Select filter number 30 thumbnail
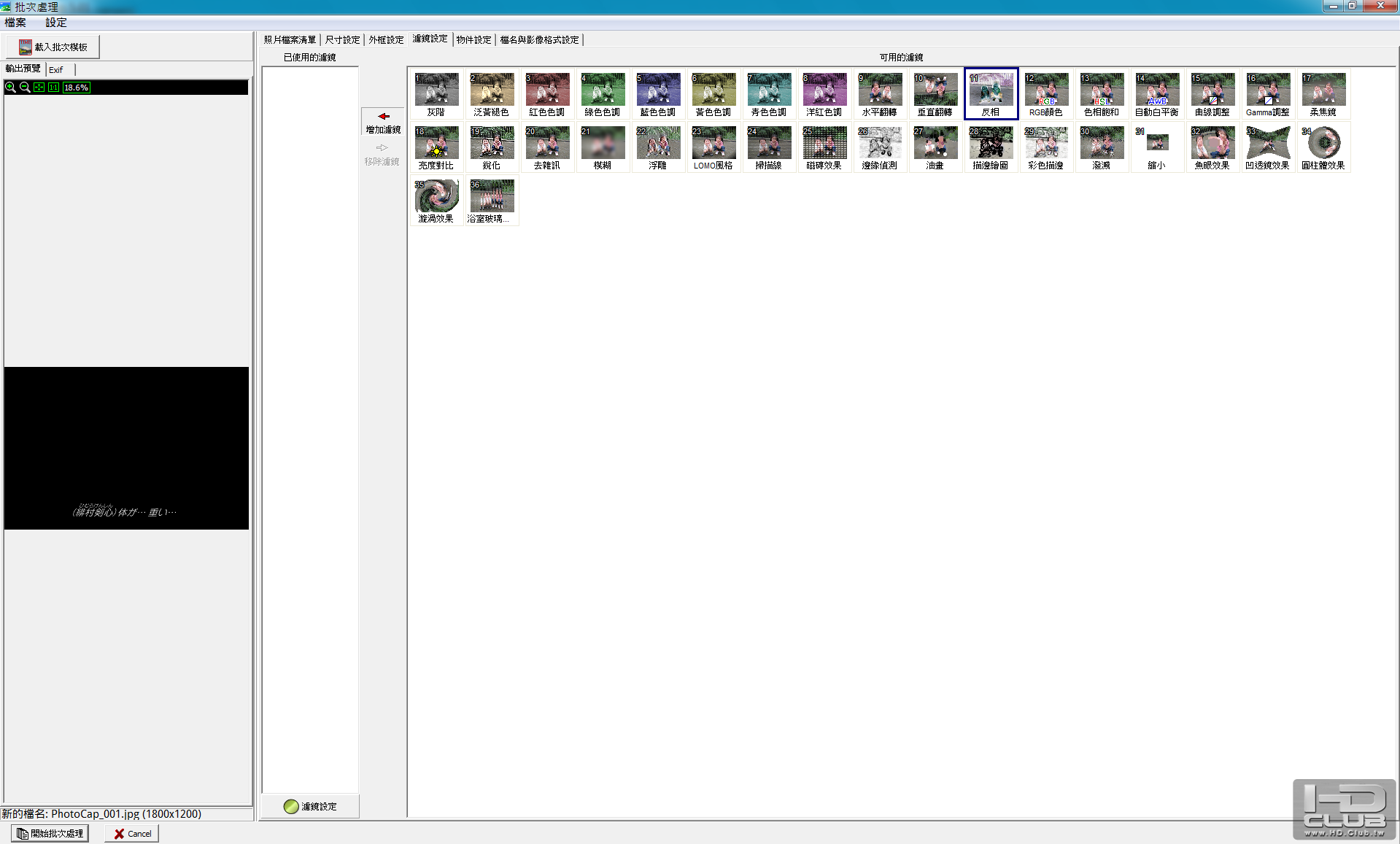The width and height of the screenshot is (1400, 844). [1102, 148]
